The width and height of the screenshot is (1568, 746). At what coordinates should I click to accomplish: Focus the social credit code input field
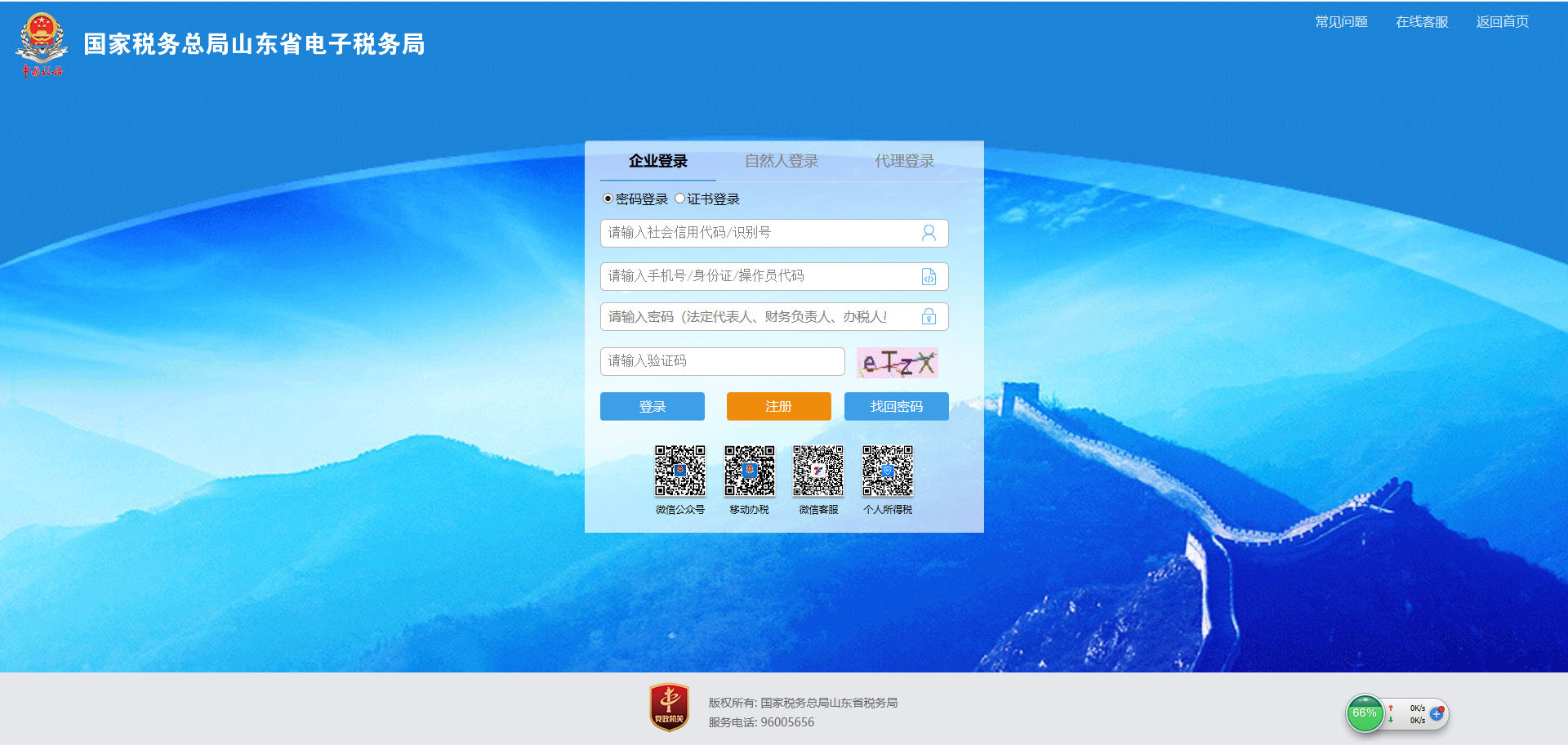pos(774,233)
